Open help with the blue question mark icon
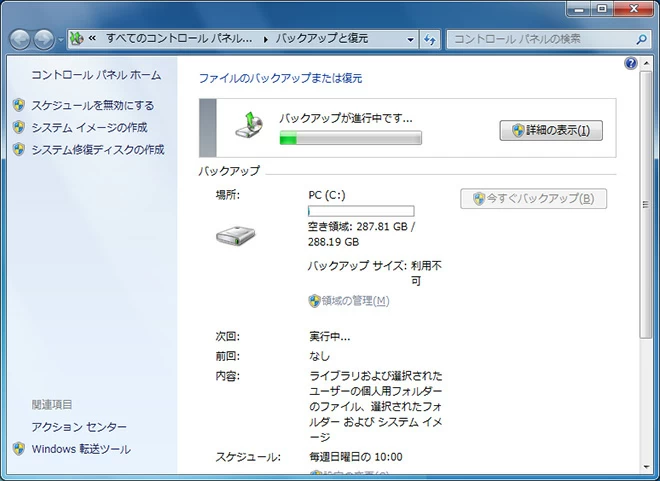Screen dimensions: 660x481 [x=631, y=63]
